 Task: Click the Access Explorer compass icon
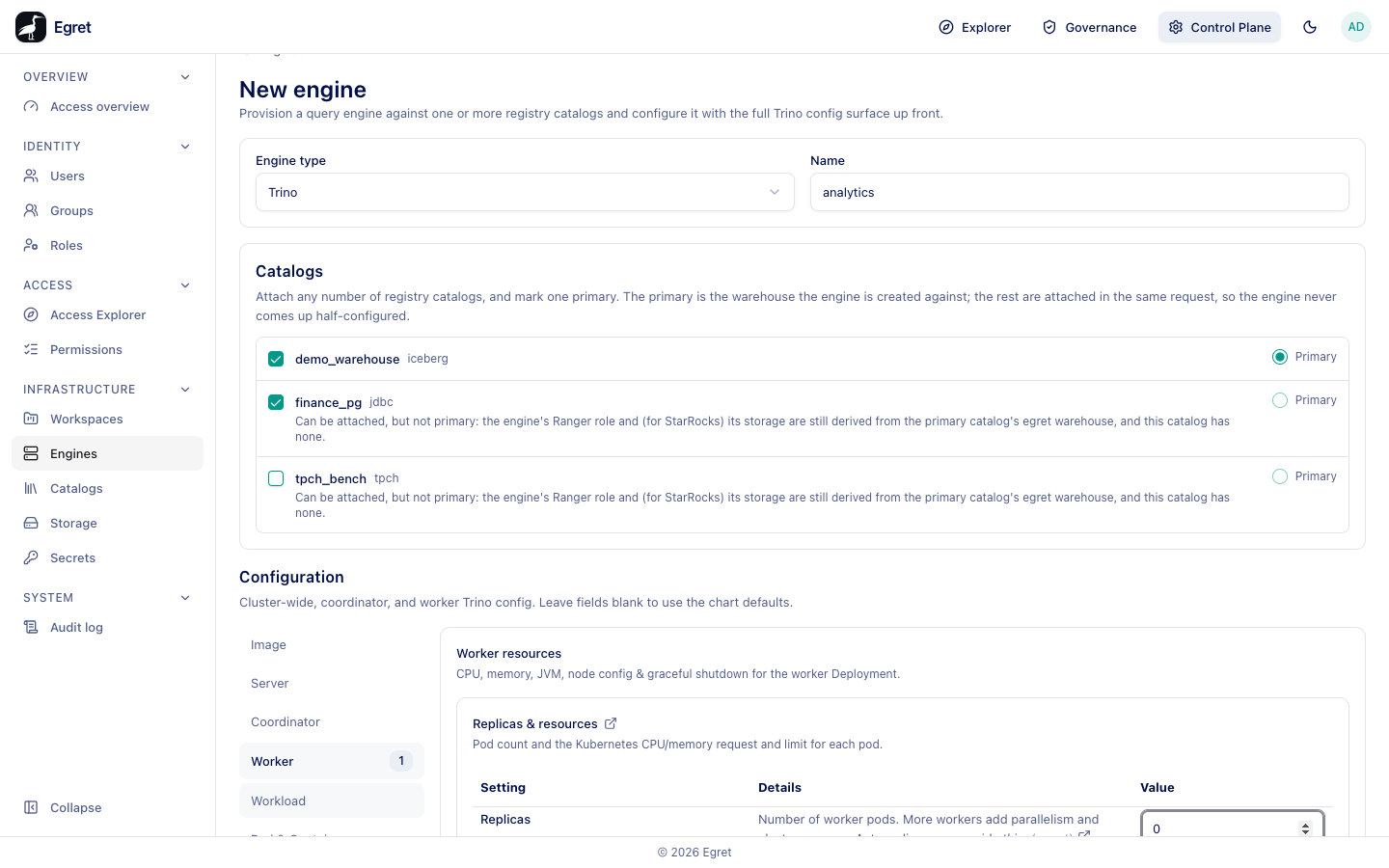point(31,314)
